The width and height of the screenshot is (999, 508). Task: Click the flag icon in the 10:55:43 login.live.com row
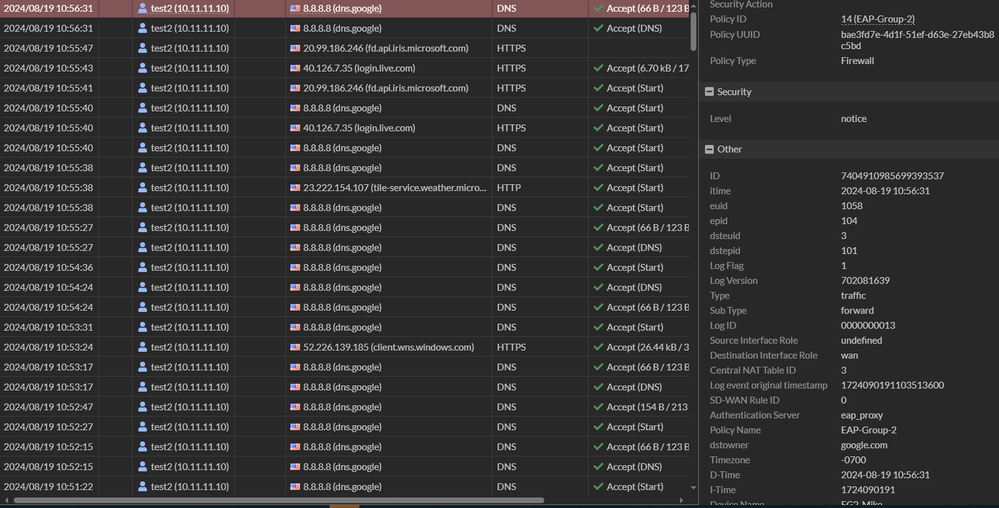tap(295, 68)
